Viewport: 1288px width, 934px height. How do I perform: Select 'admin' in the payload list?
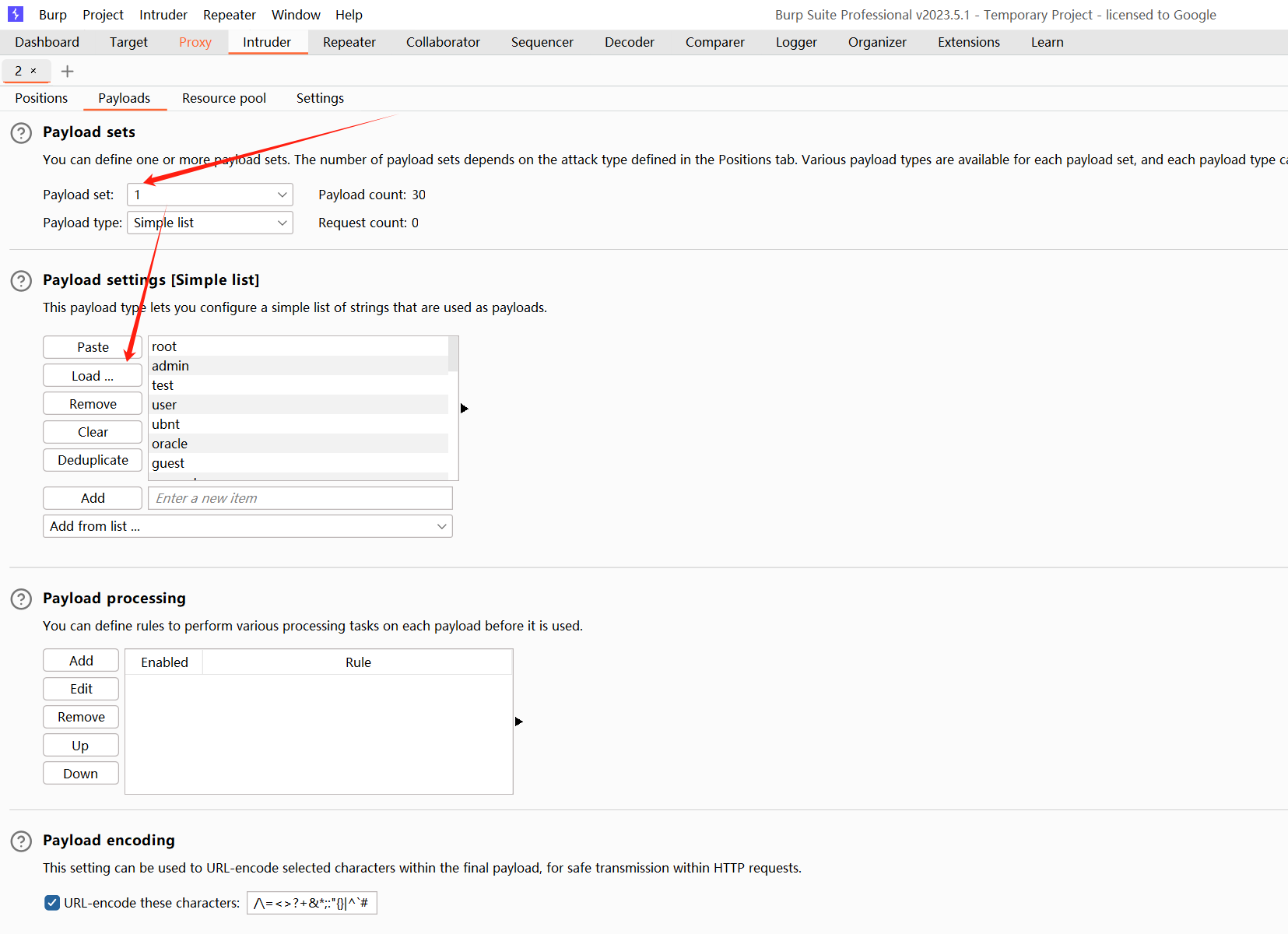pyautogui.click(x=298, y=366)
